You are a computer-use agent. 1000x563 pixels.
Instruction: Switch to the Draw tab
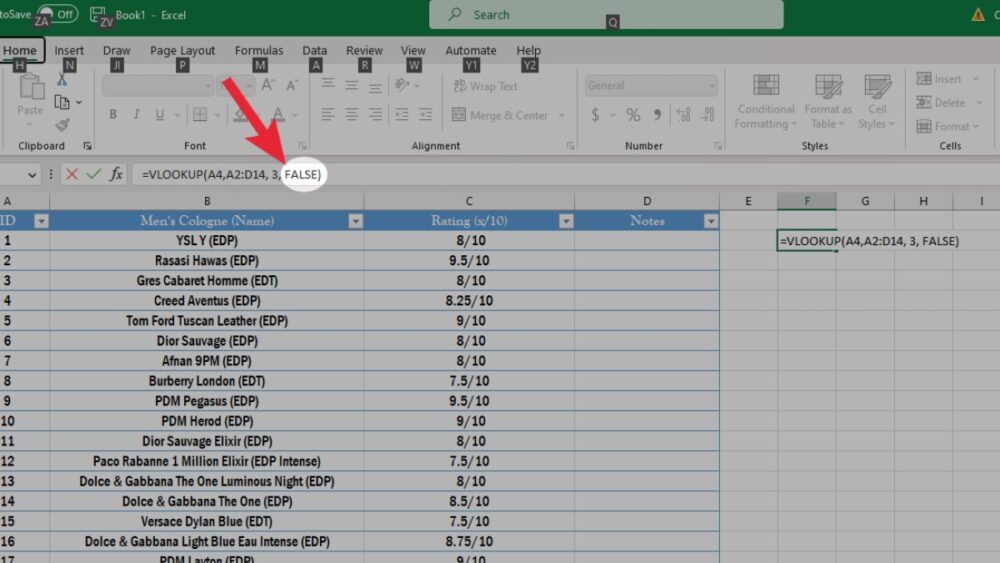click(x=116, y=50)
